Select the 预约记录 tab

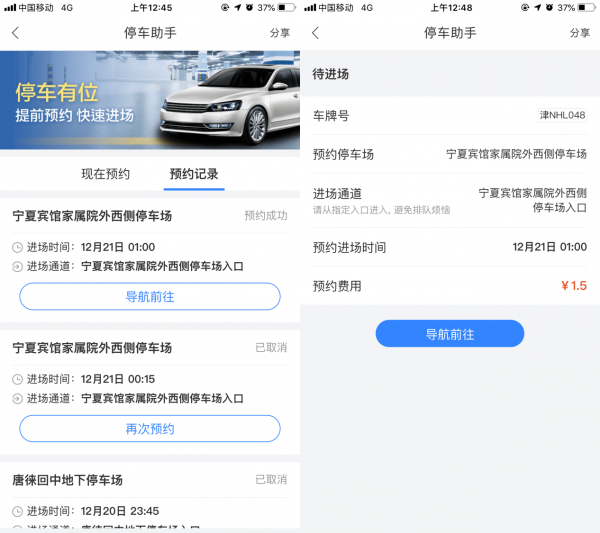(x=194, y=174)
